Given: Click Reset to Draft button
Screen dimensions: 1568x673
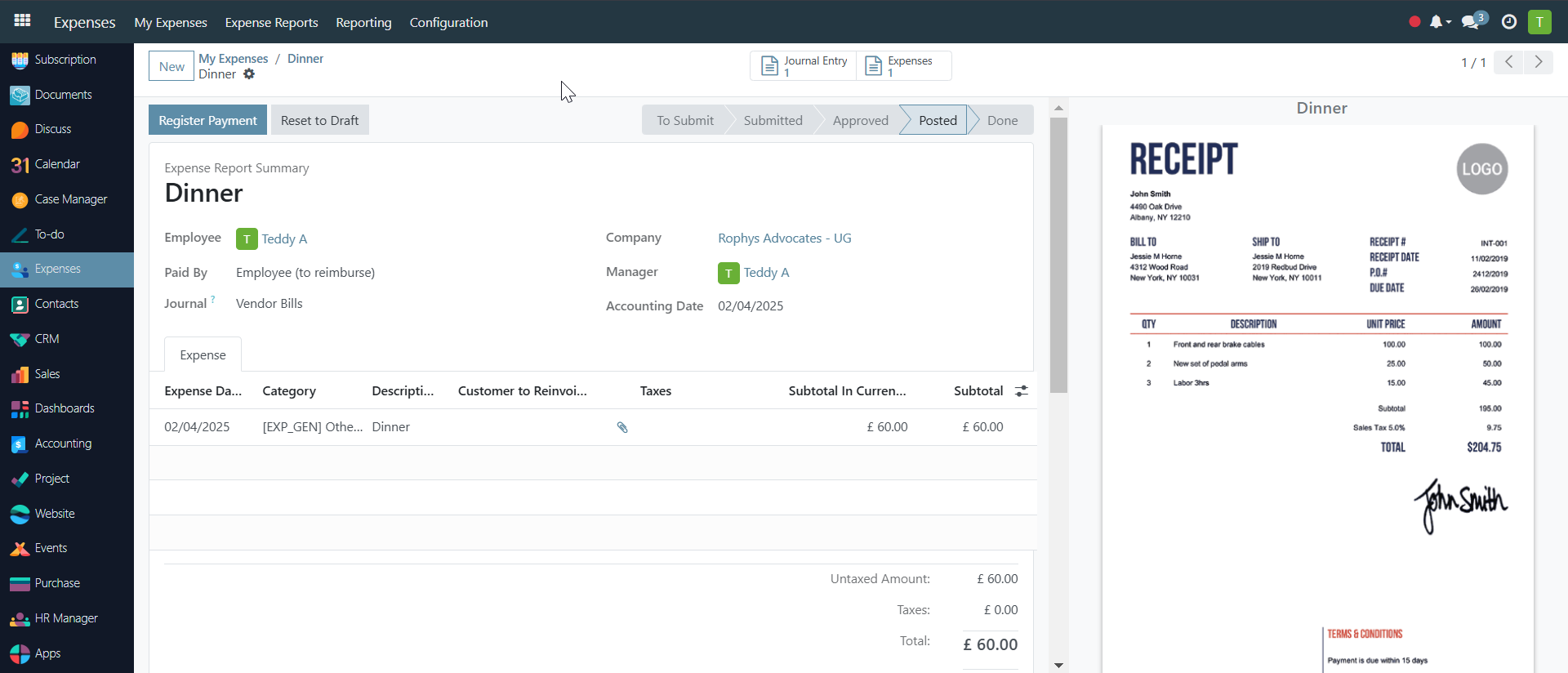Looking at the screenshot, I should point(320,120).
